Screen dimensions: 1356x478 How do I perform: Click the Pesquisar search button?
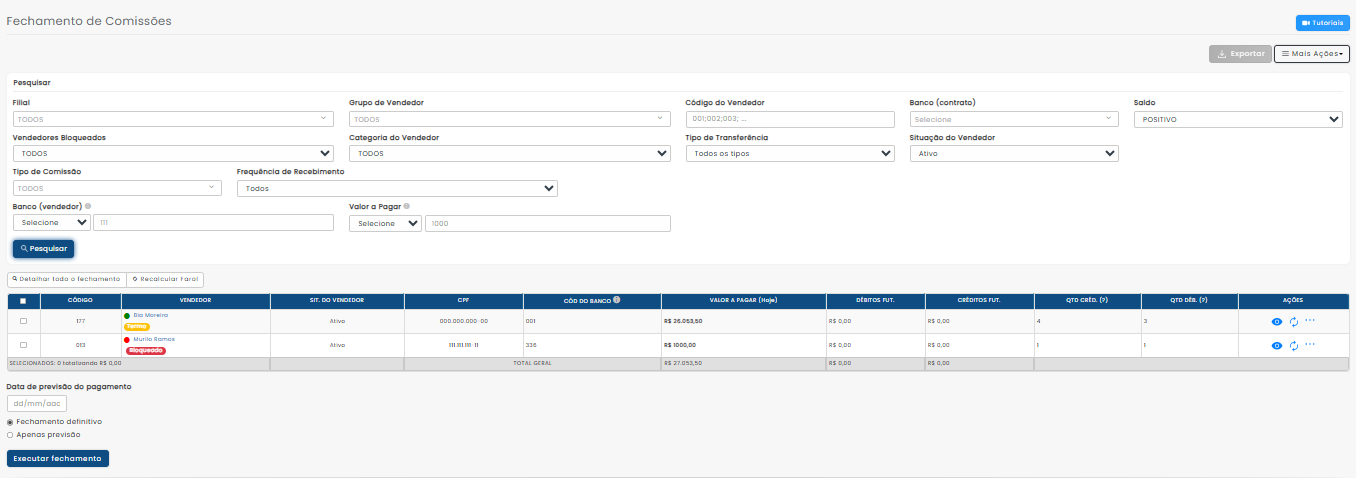(x=43, y=248)
